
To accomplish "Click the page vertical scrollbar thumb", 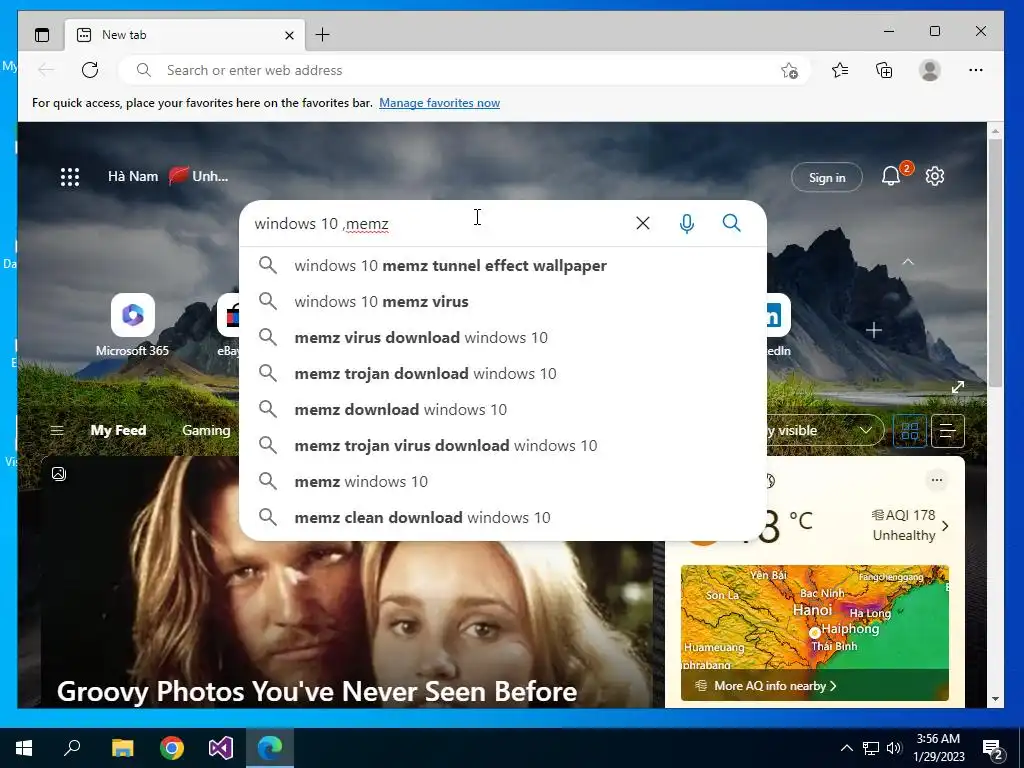I will [995, 263].
